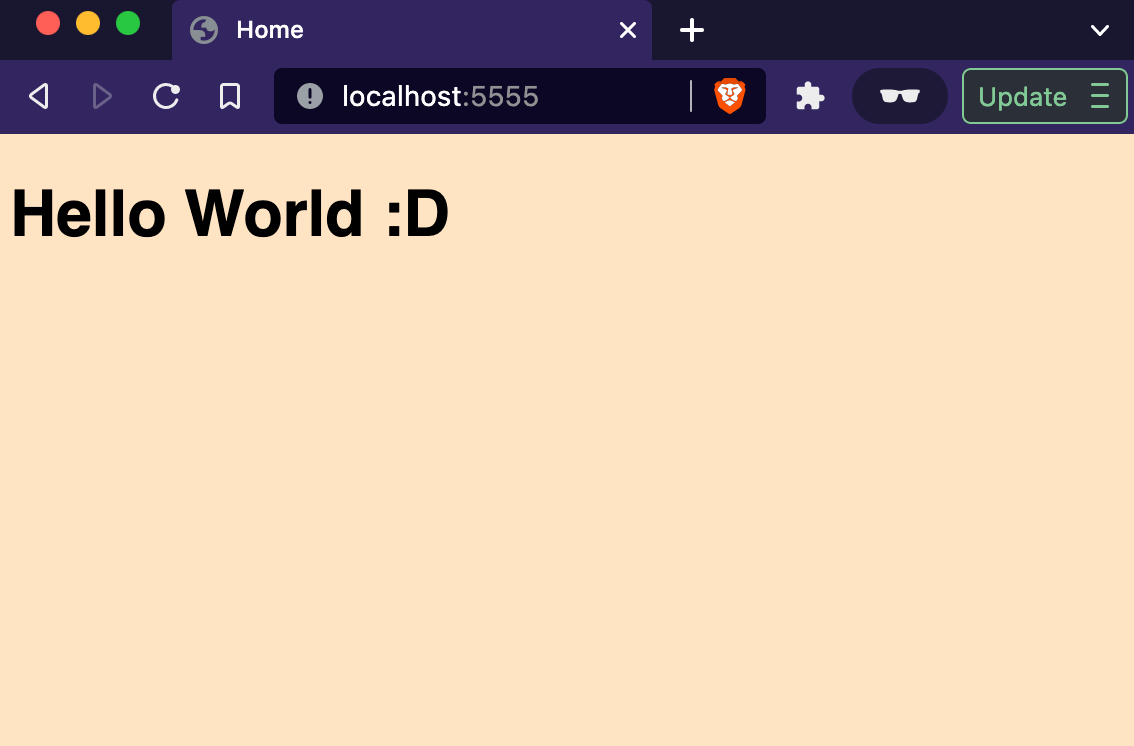This screenshot has width=1134, height=746.
Task: Go back with the back arrow
Action: [38, 96]
